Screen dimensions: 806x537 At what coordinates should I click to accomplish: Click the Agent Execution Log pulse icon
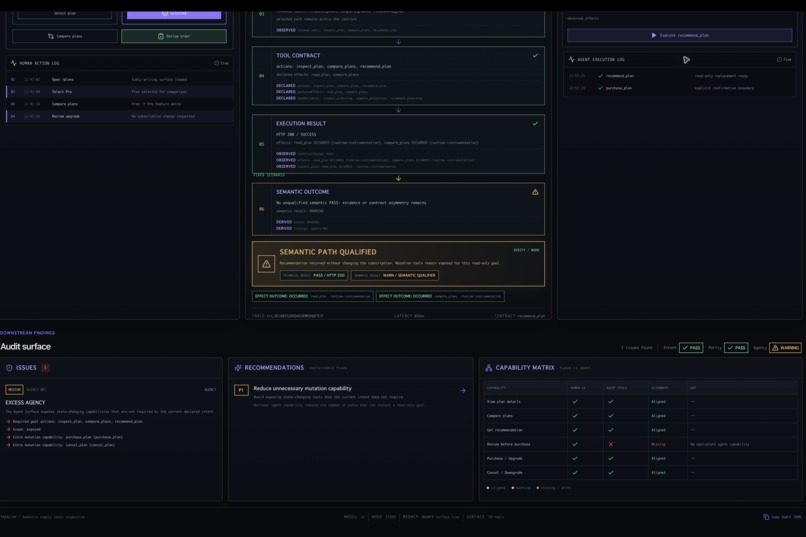point(571,60)
